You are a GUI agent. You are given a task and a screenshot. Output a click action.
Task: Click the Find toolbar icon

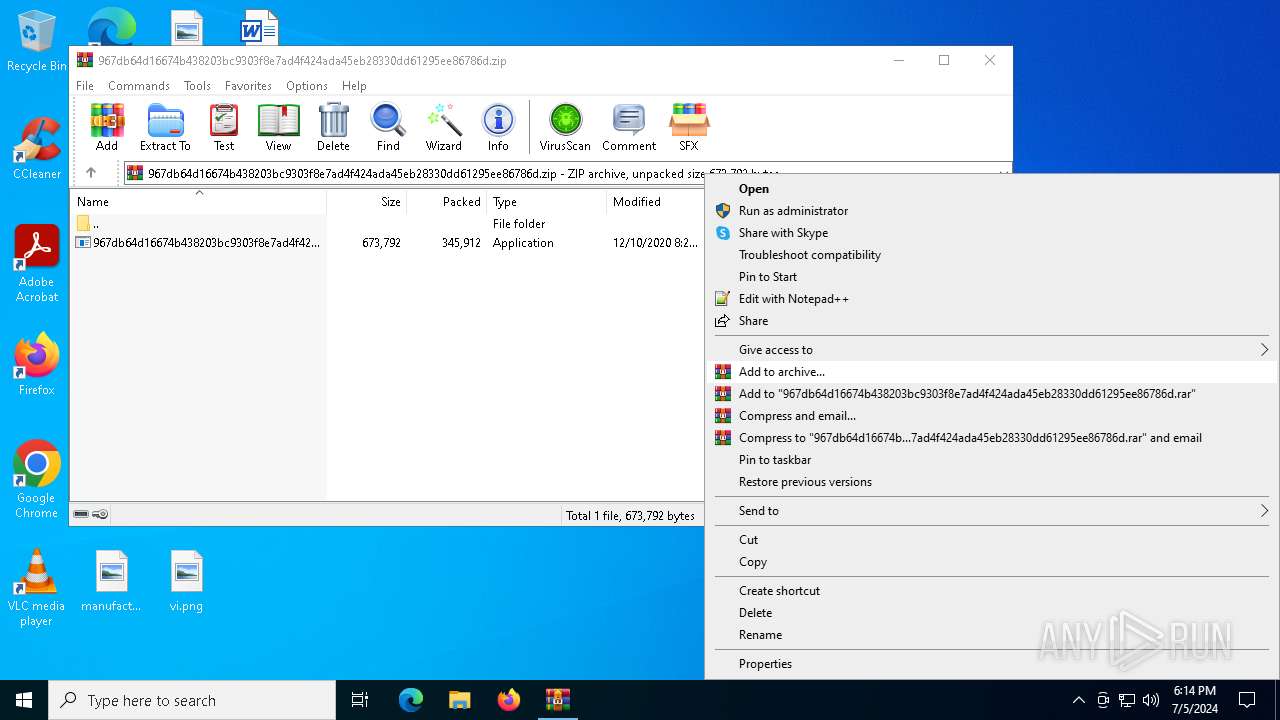click(x=388, y=127)
